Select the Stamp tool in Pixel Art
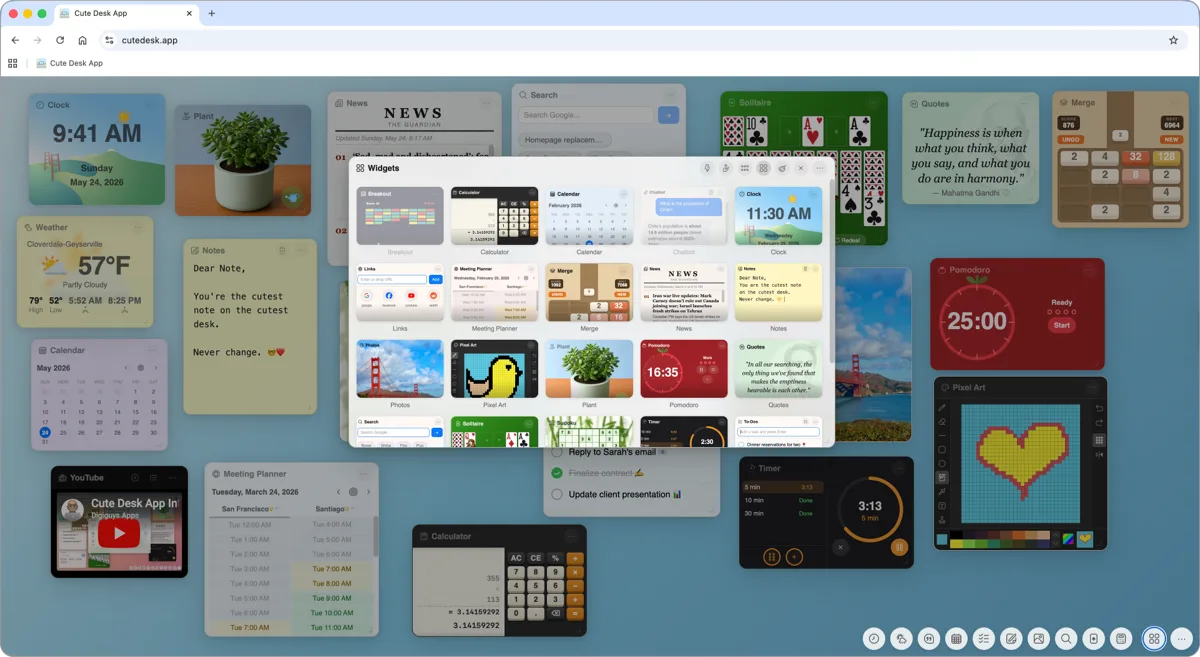The image size is (1200, 657). [x=942, y=520]
